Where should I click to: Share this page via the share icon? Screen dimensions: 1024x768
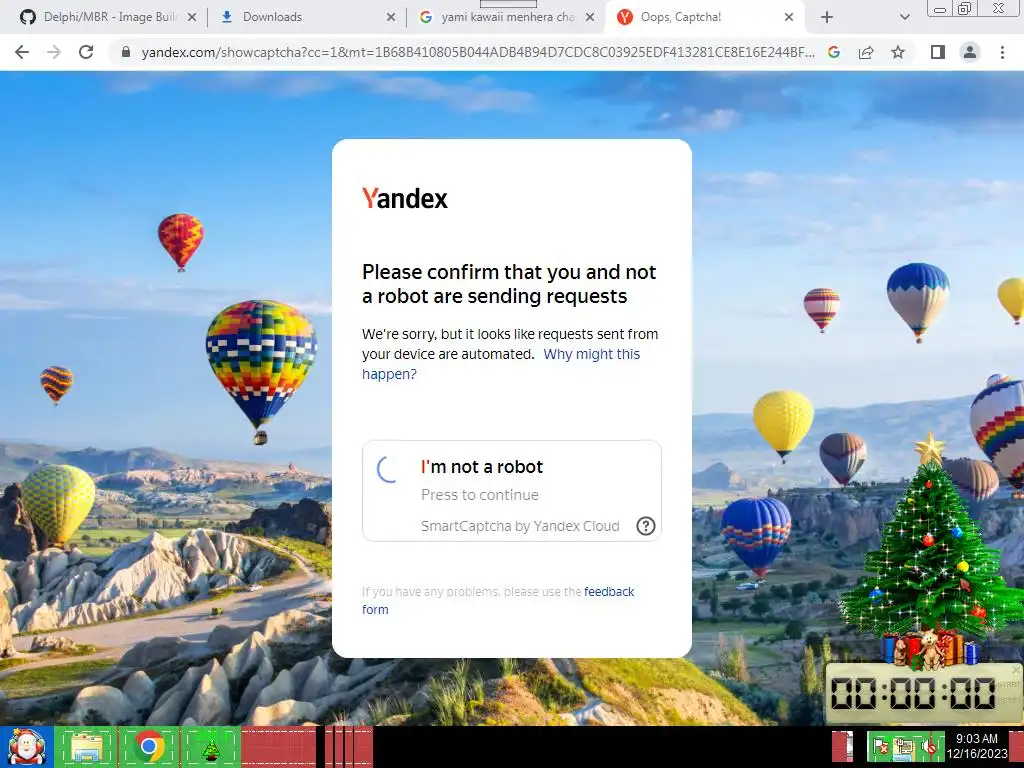(866, 52)
